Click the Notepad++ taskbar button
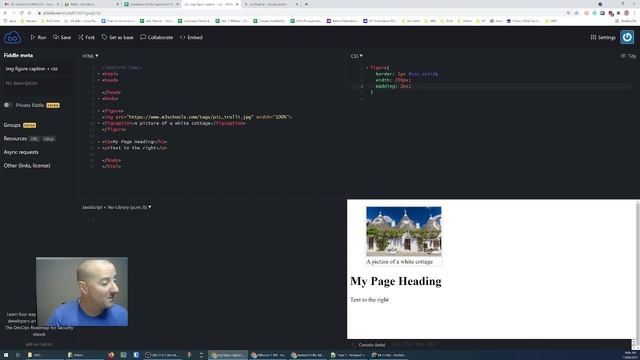 [349, 355]
